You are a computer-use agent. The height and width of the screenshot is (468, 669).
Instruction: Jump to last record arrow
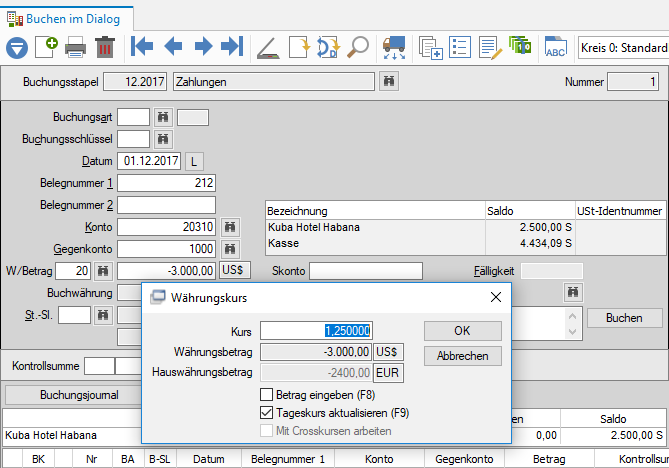pyautogui.click(x=232, y=46)
